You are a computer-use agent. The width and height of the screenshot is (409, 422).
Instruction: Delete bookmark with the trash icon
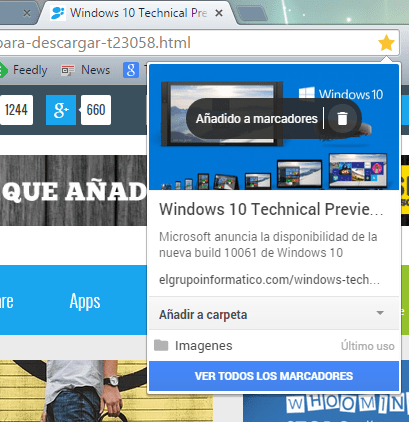click(342, 118)
